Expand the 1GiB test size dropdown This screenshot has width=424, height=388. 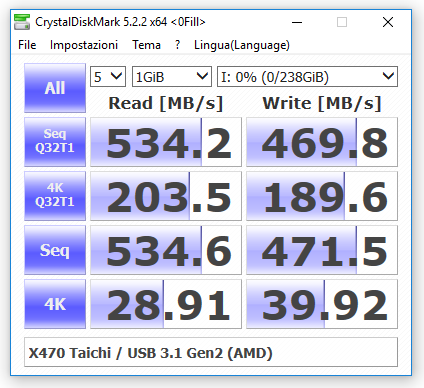pos(172,77)
